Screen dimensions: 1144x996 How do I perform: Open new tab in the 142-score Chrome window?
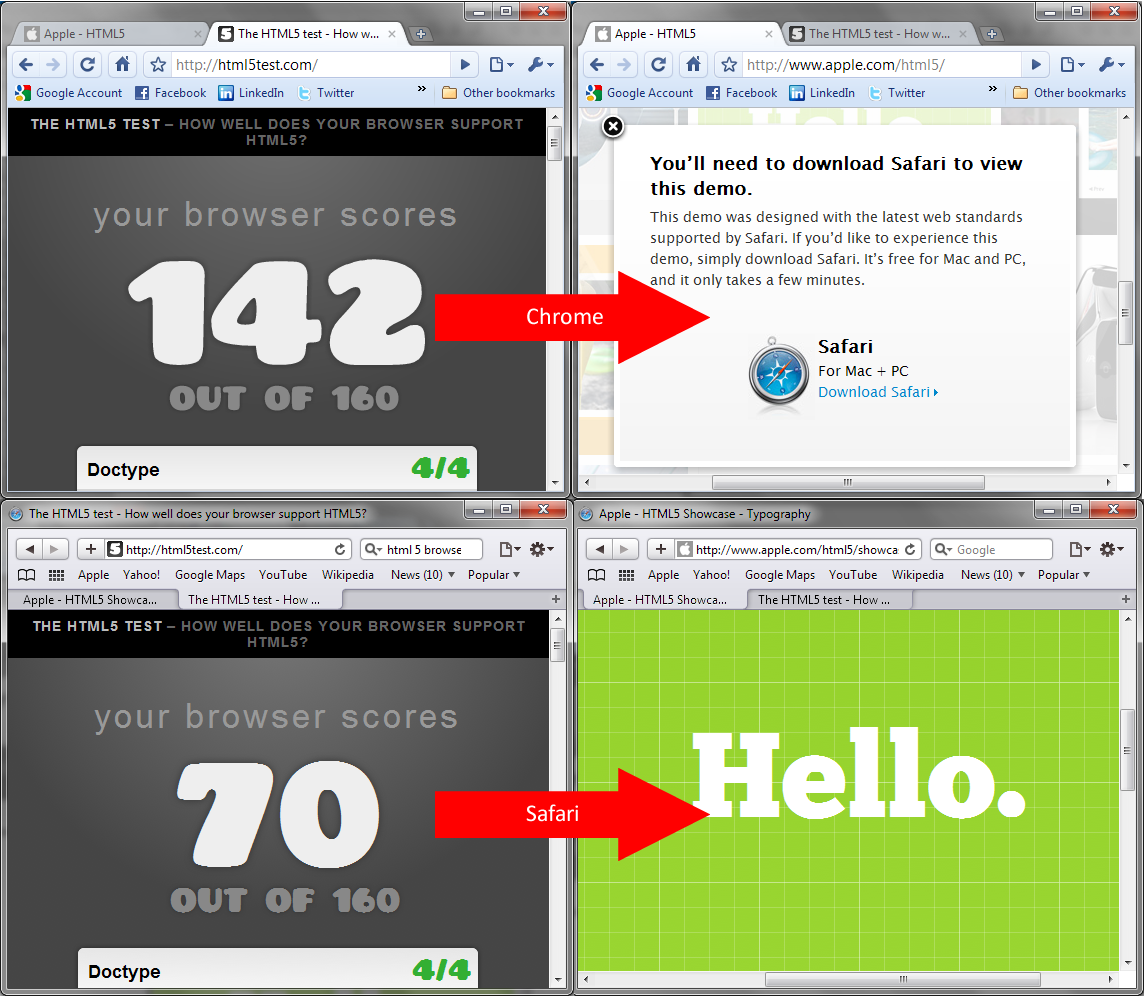pos(420,34)
